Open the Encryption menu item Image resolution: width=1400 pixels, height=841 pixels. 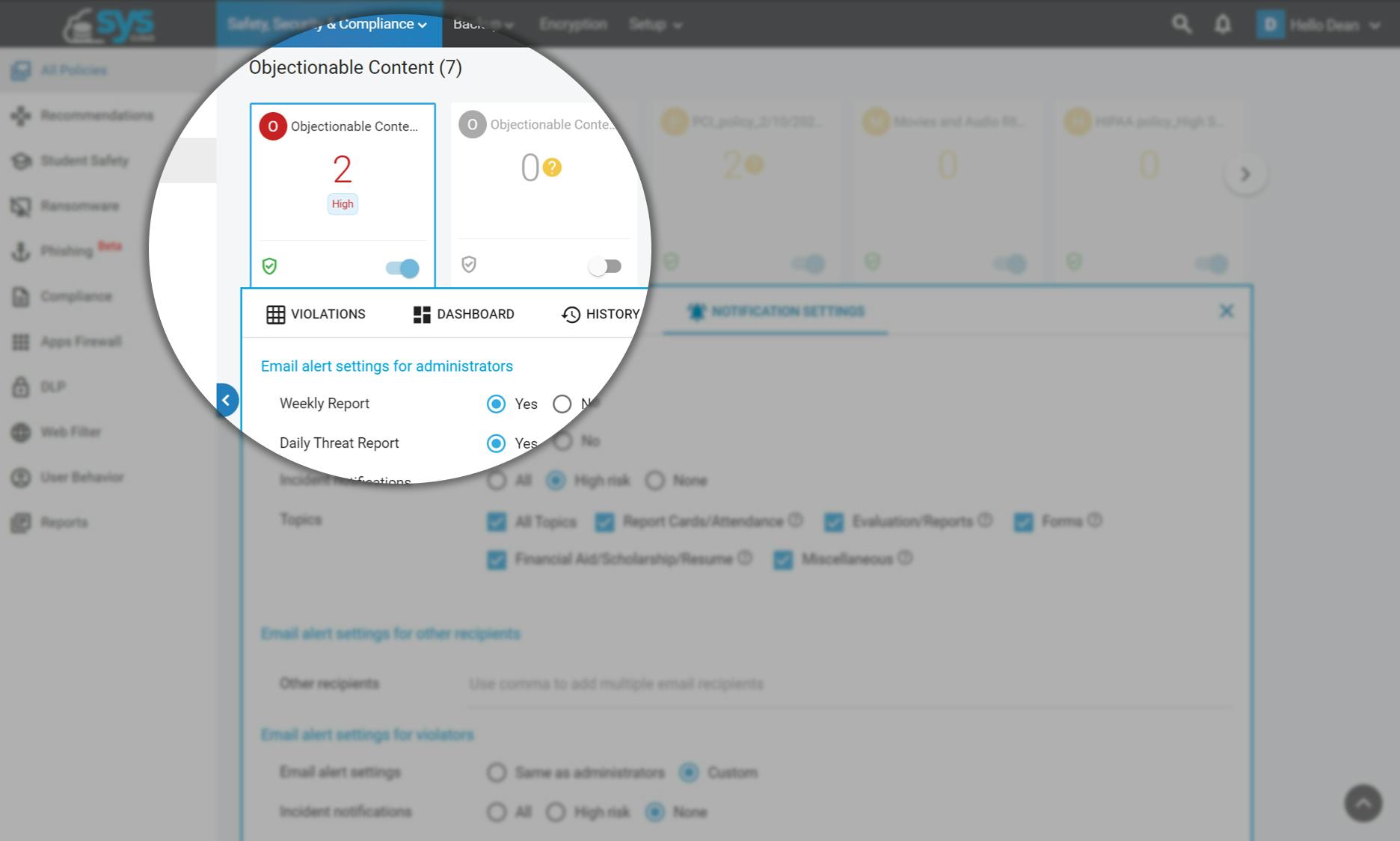(x=573, y=24)
